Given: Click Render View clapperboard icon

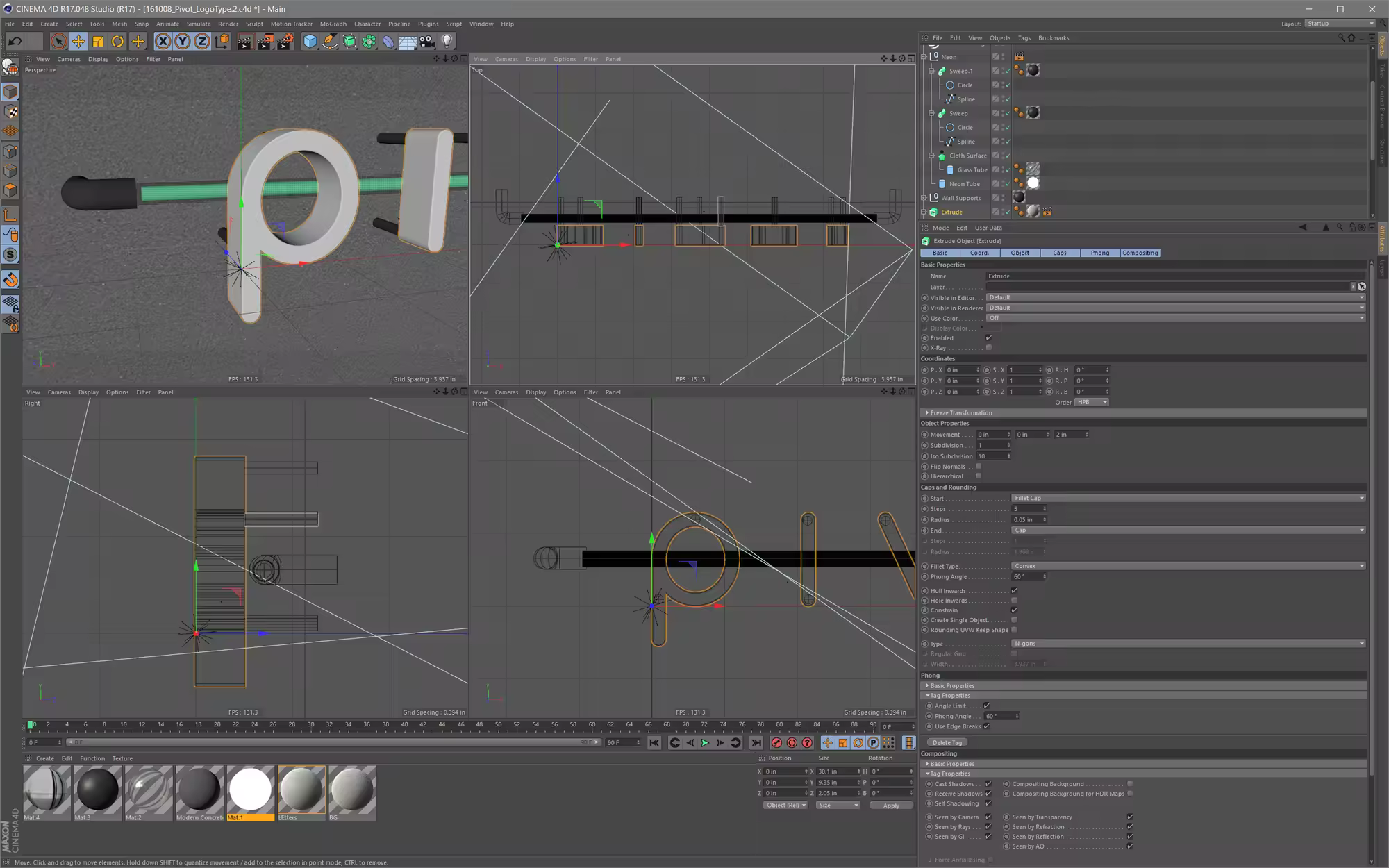Looking at the screenshot, I should pos(244,42).
